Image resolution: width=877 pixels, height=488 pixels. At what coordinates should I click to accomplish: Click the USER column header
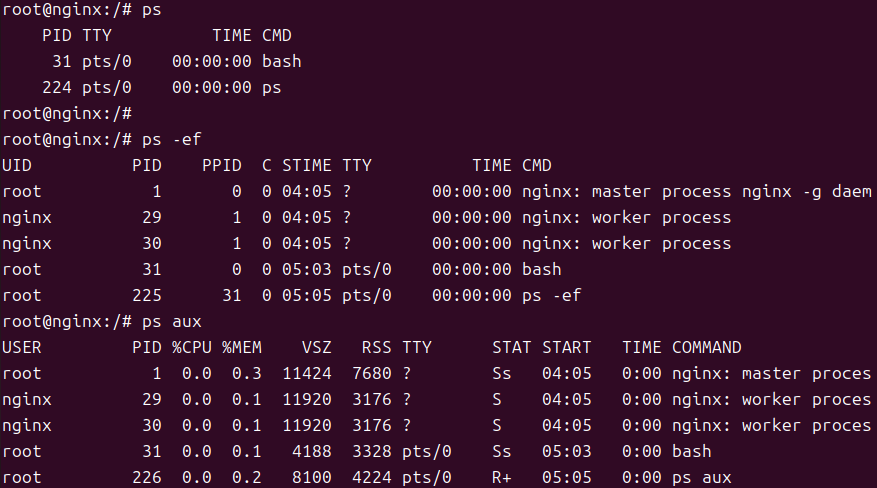pos(22,348)
